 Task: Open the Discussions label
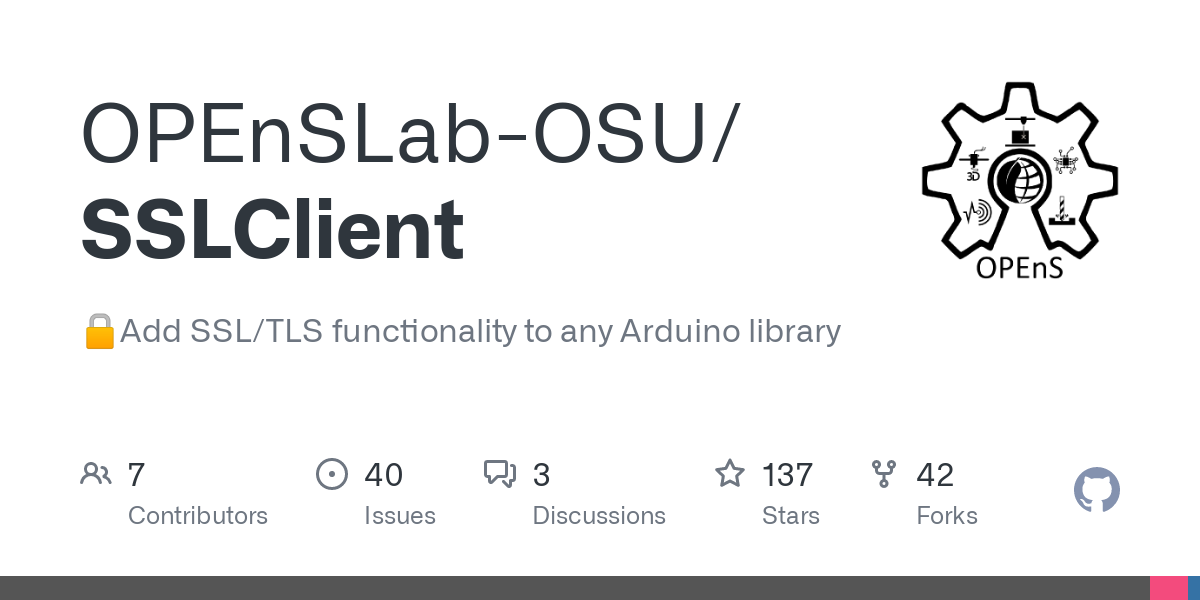(x=599, y=516)
